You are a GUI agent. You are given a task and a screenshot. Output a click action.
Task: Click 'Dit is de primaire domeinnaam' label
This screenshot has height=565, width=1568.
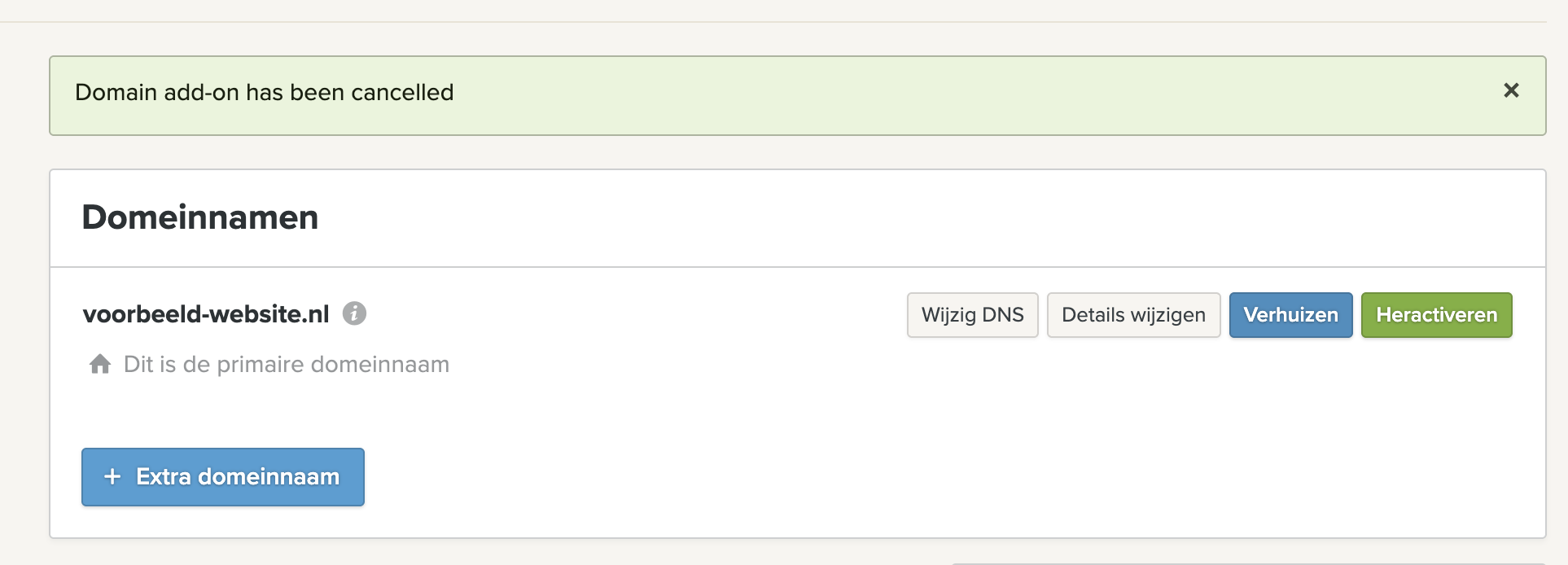pyautogui.click(x=287, y=364)
